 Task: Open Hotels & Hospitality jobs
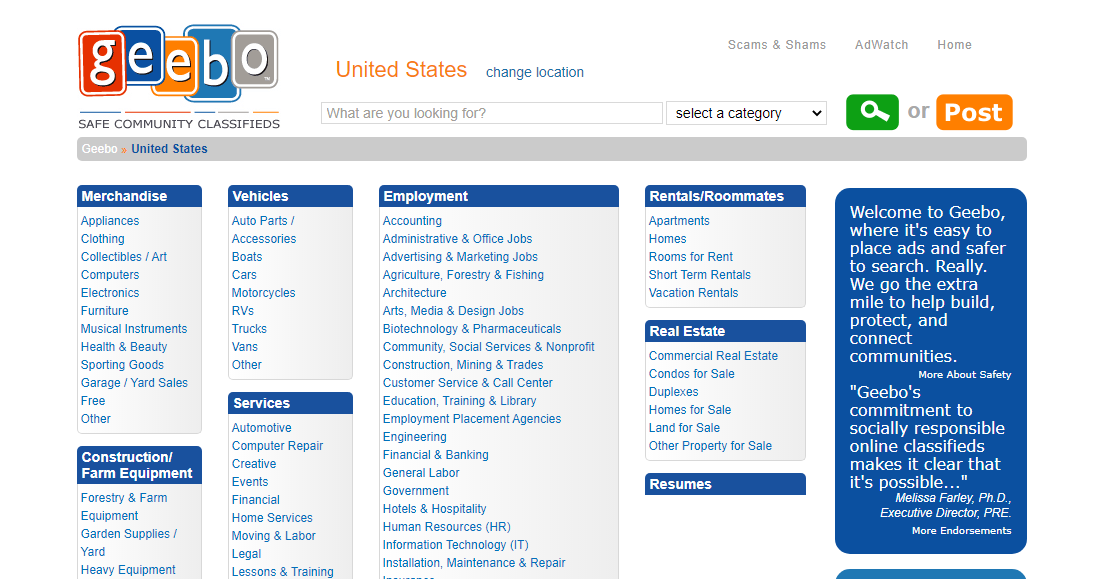[x=434, y=509]
